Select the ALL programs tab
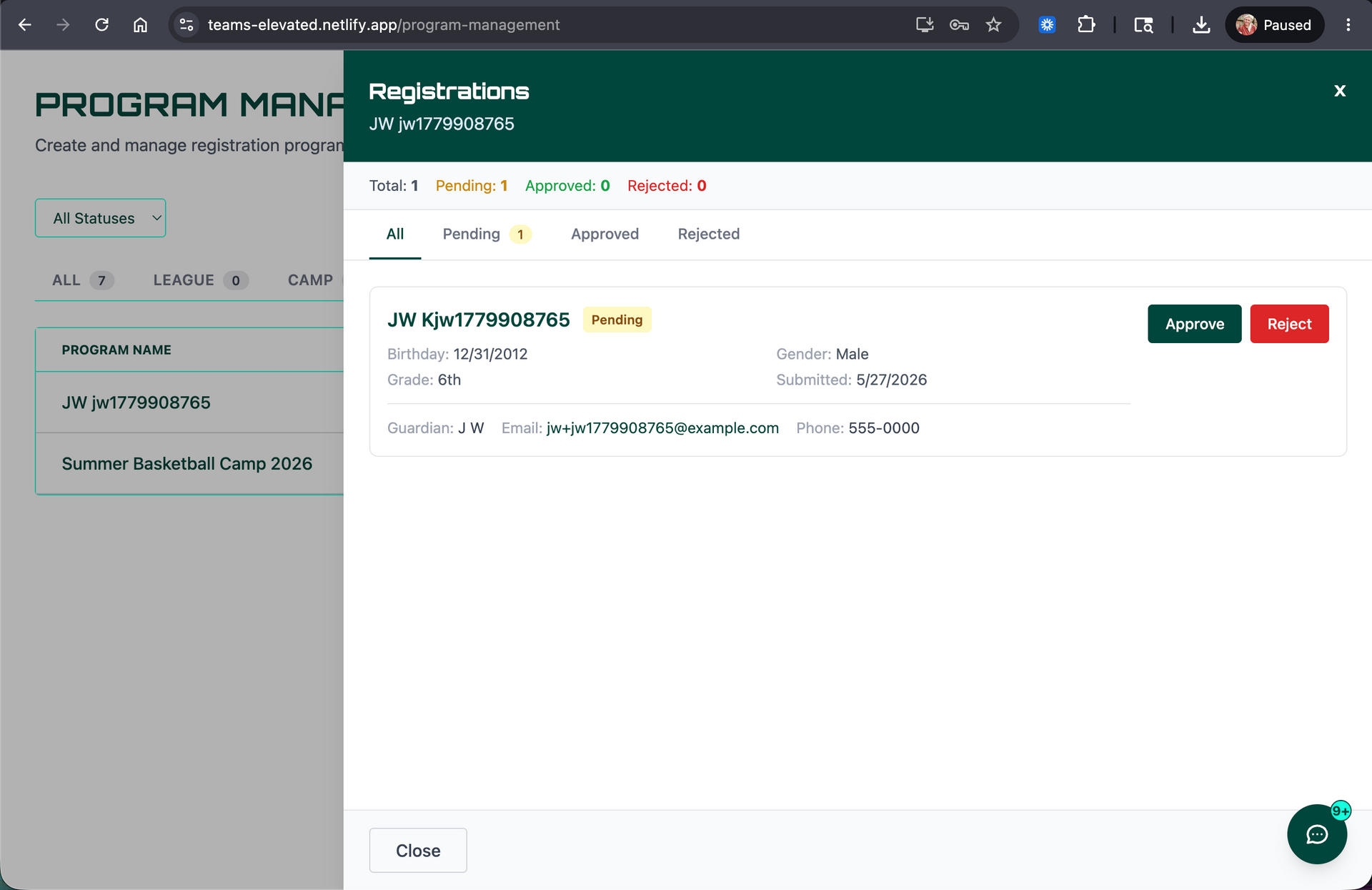The image size is (1372, 890). coord(82,280)
